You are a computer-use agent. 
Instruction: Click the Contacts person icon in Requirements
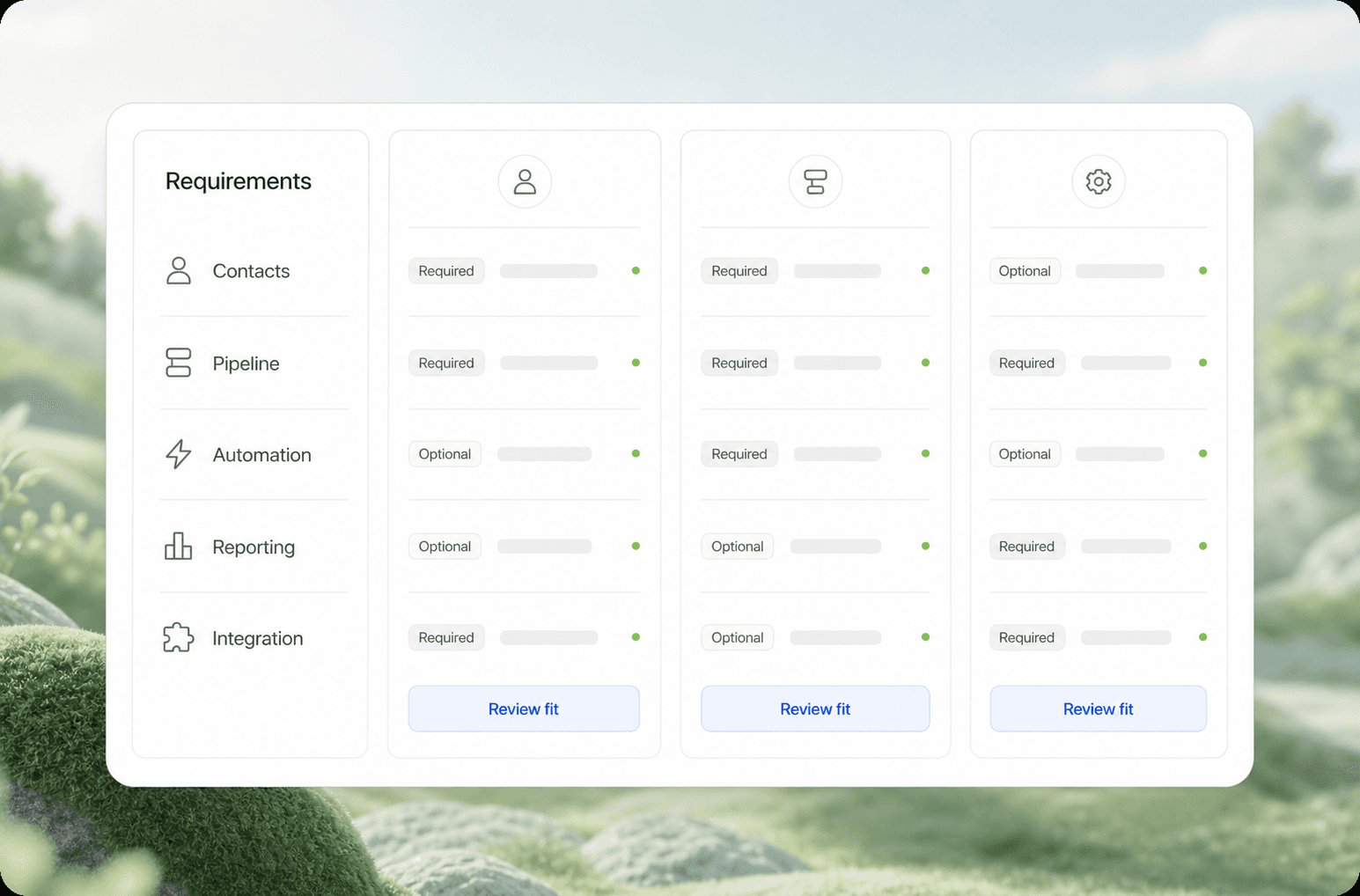[179, 270]
